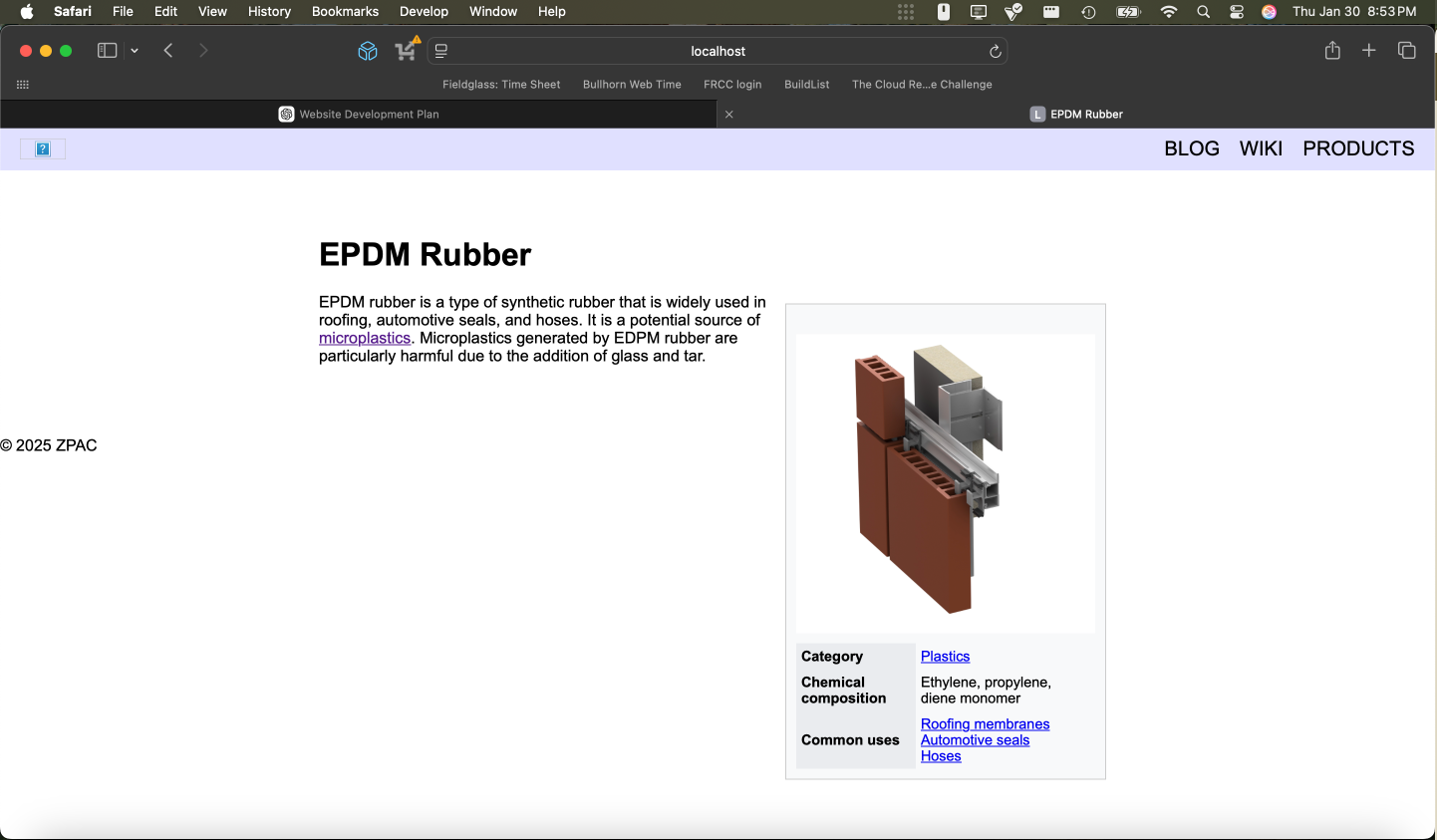Screen dimensions: 1437x840
Task: Navigate to the WIKI section
Action: (1261, 147)
